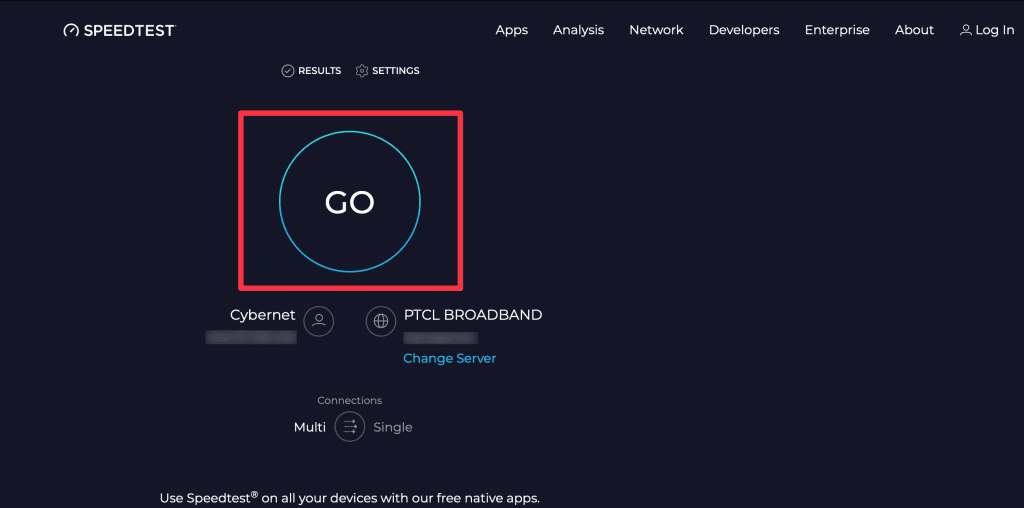Click the connections arrows toggle icon

click(350, 427)
